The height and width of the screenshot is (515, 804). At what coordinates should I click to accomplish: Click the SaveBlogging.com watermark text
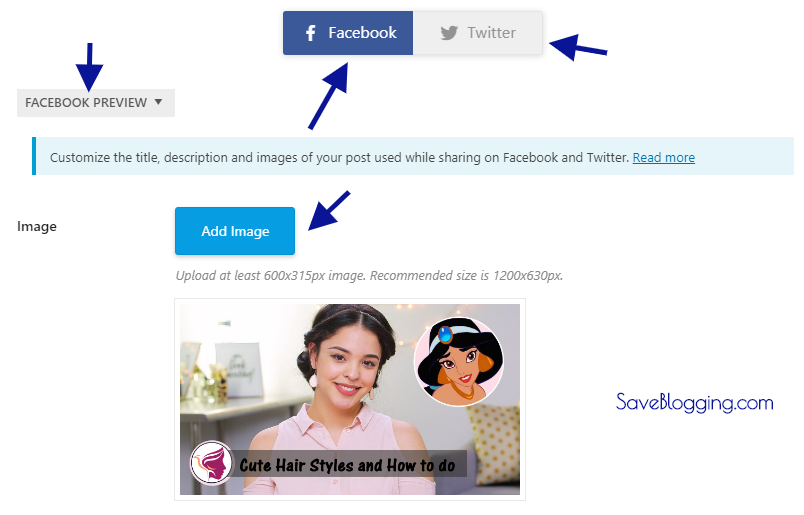tap(694, 403)
